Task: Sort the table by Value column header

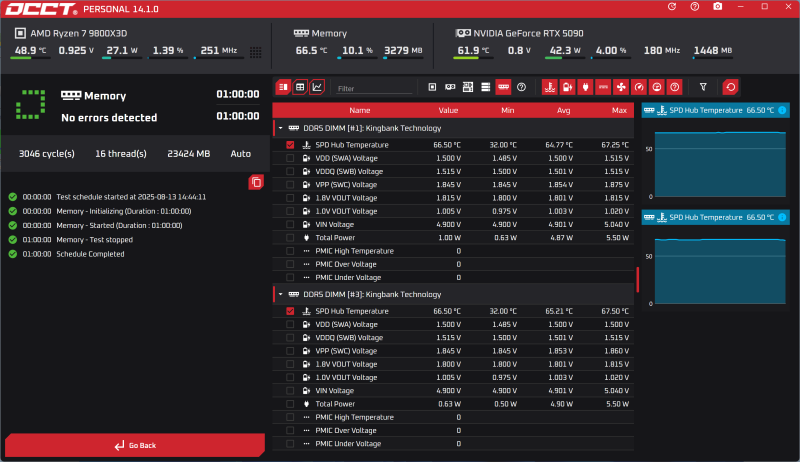Action: point(448,110)
